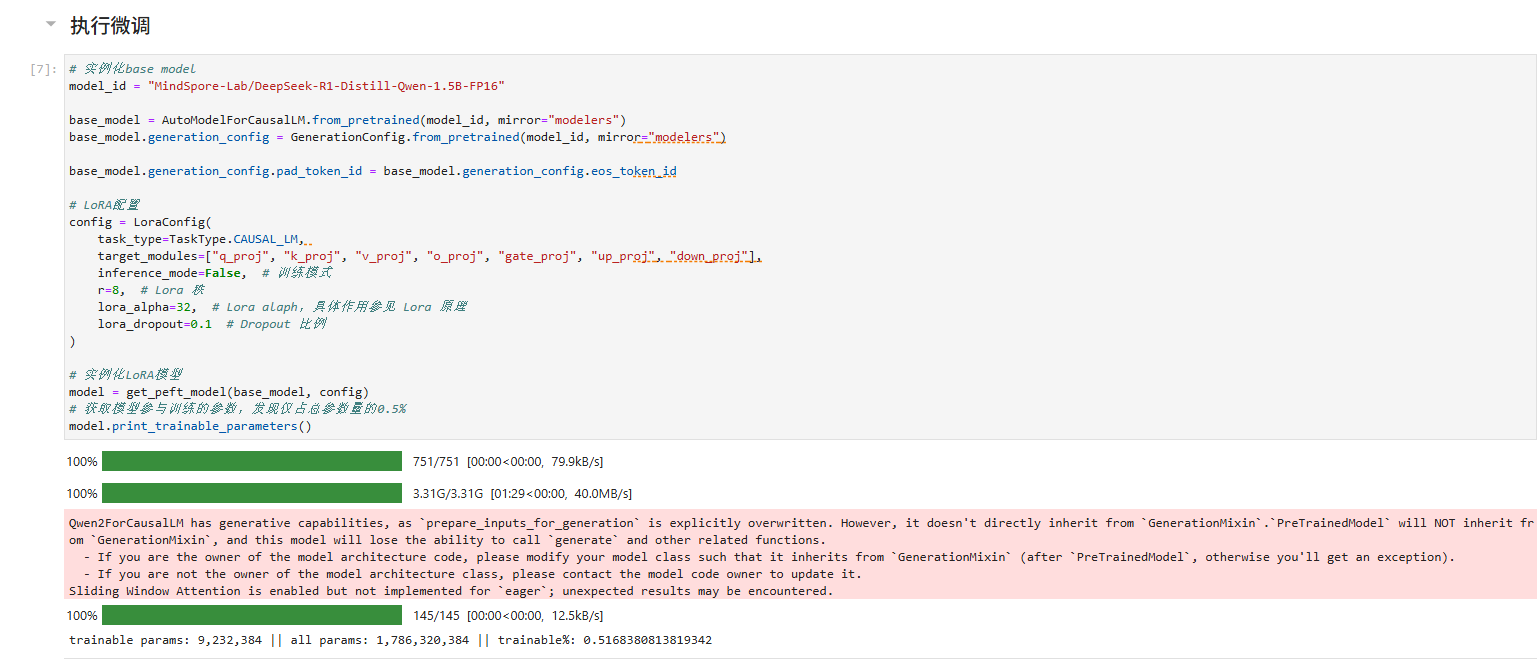Click the 145/145 green progress bar
Image resolution: width=1537 pixels, height=659 pixels.
pos(251,615)
